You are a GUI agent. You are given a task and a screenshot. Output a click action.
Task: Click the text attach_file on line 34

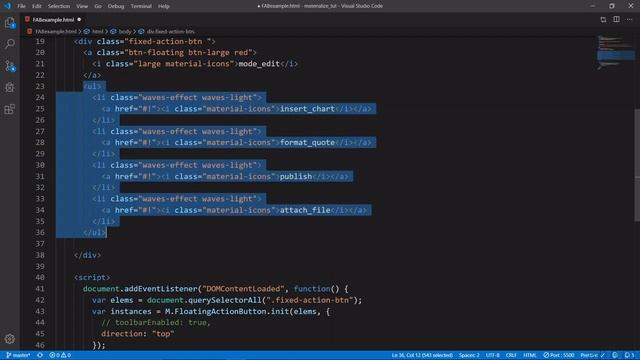[305, 210]
